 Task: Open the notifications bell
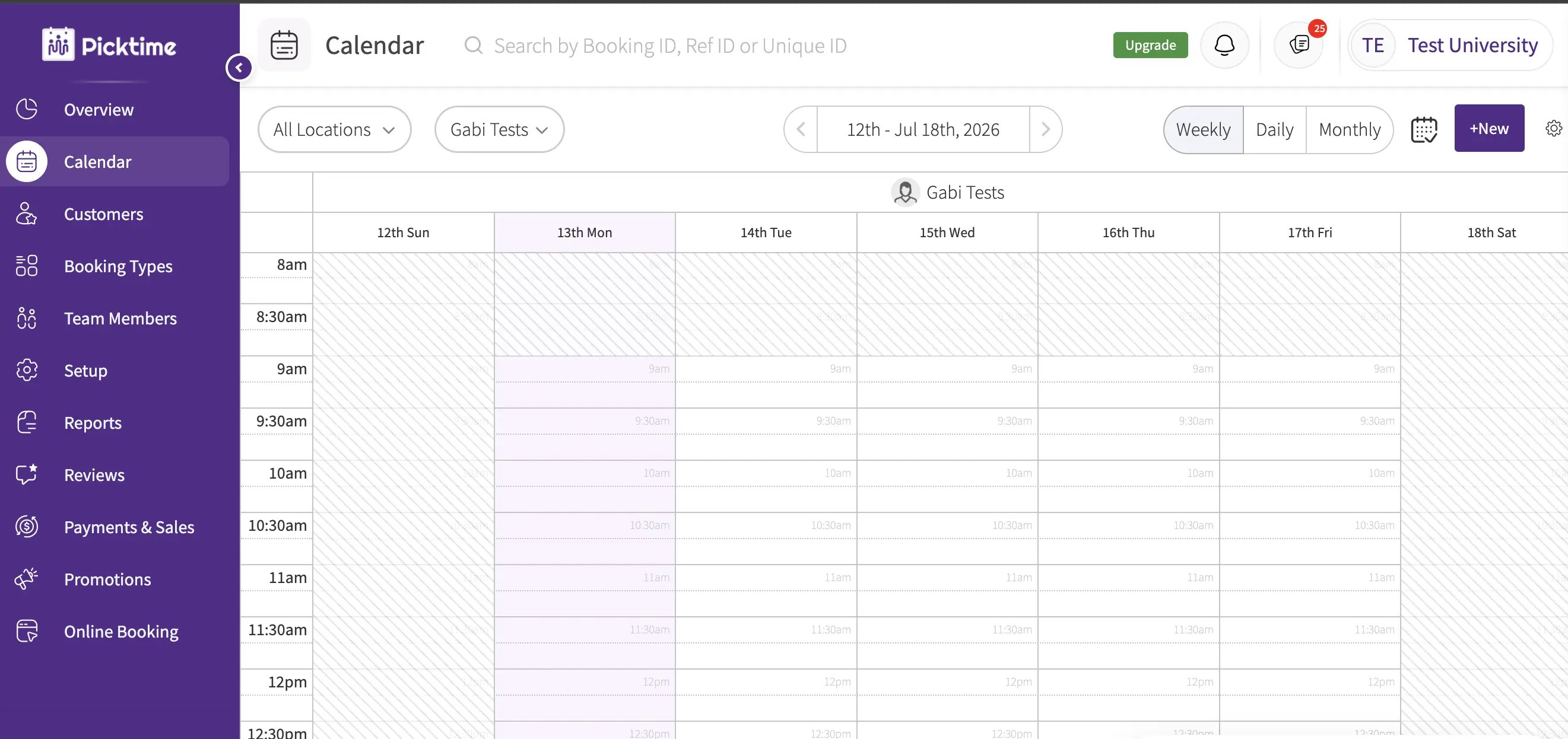tap(1225, 45)
